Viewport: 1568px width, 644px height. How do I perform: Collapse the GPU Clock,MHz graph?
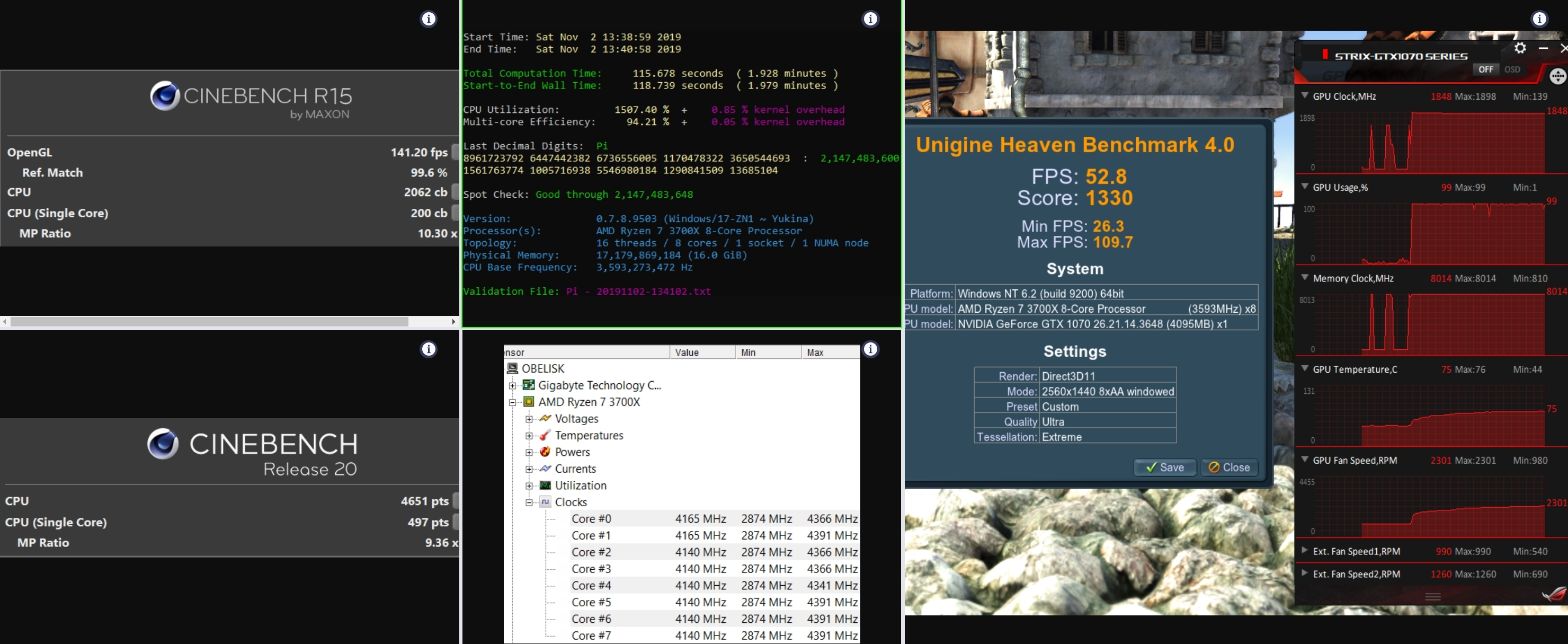pos(1304,95)
